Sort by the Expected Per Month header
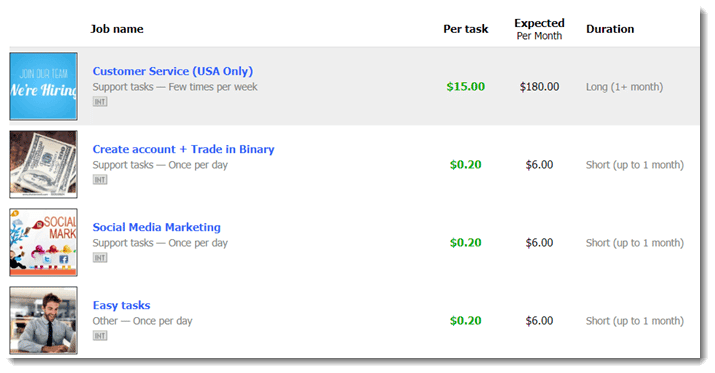715x373 pixels. point(539,29)
